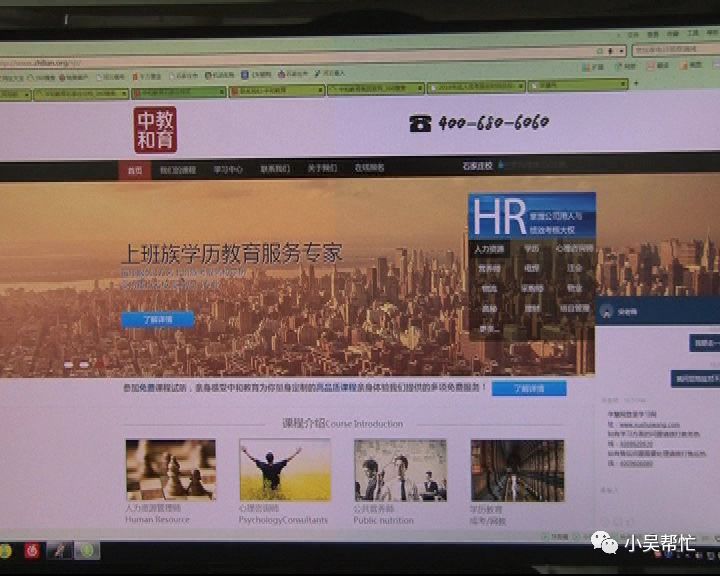
Task: Open 关于我们 in the nav bar
Action: [322, 169]
